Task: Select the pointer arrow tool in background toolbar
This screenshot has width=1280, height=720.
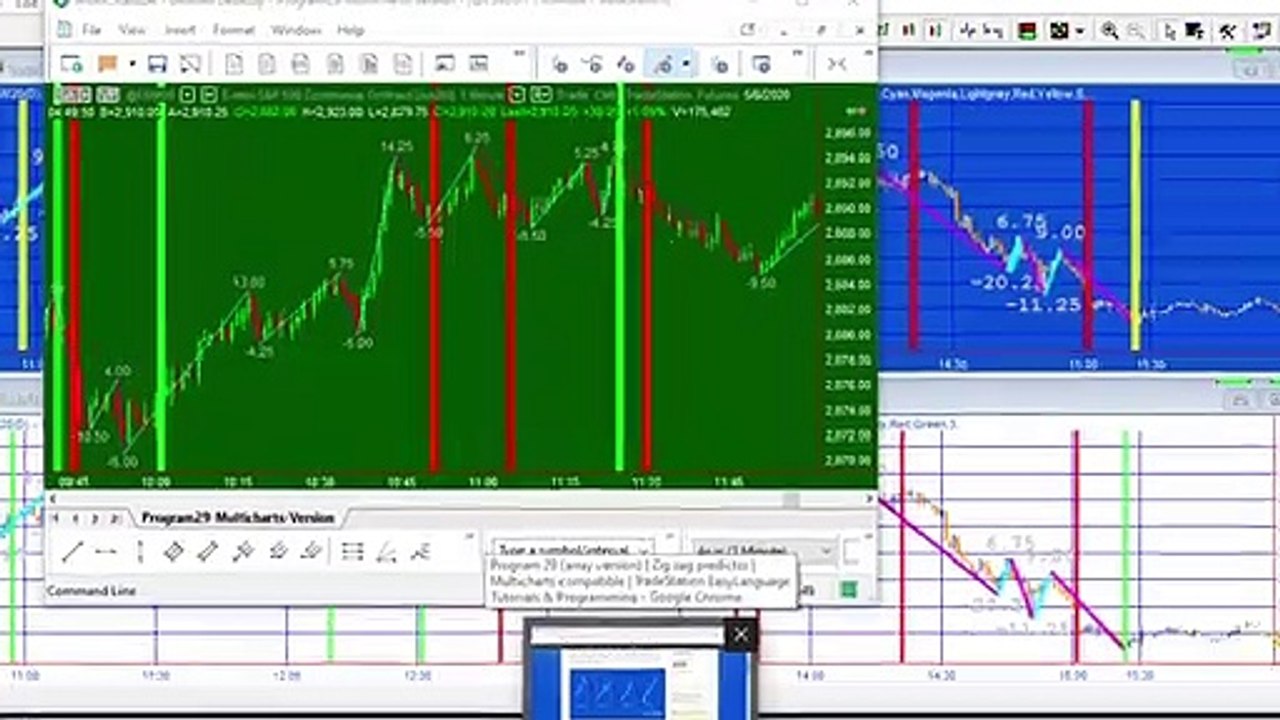Action: click(1171, 31)
